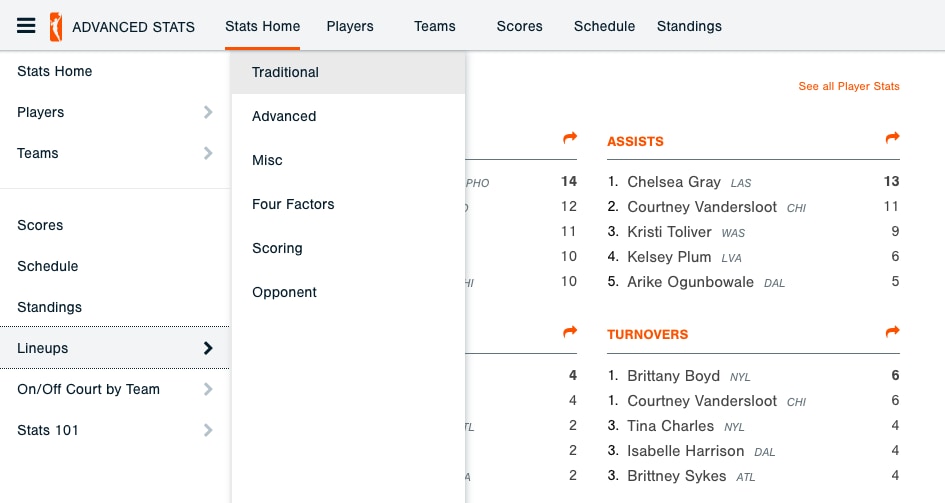Click share arrow left of Assists heading
The image size is (945, 503).
pos(570,138)
